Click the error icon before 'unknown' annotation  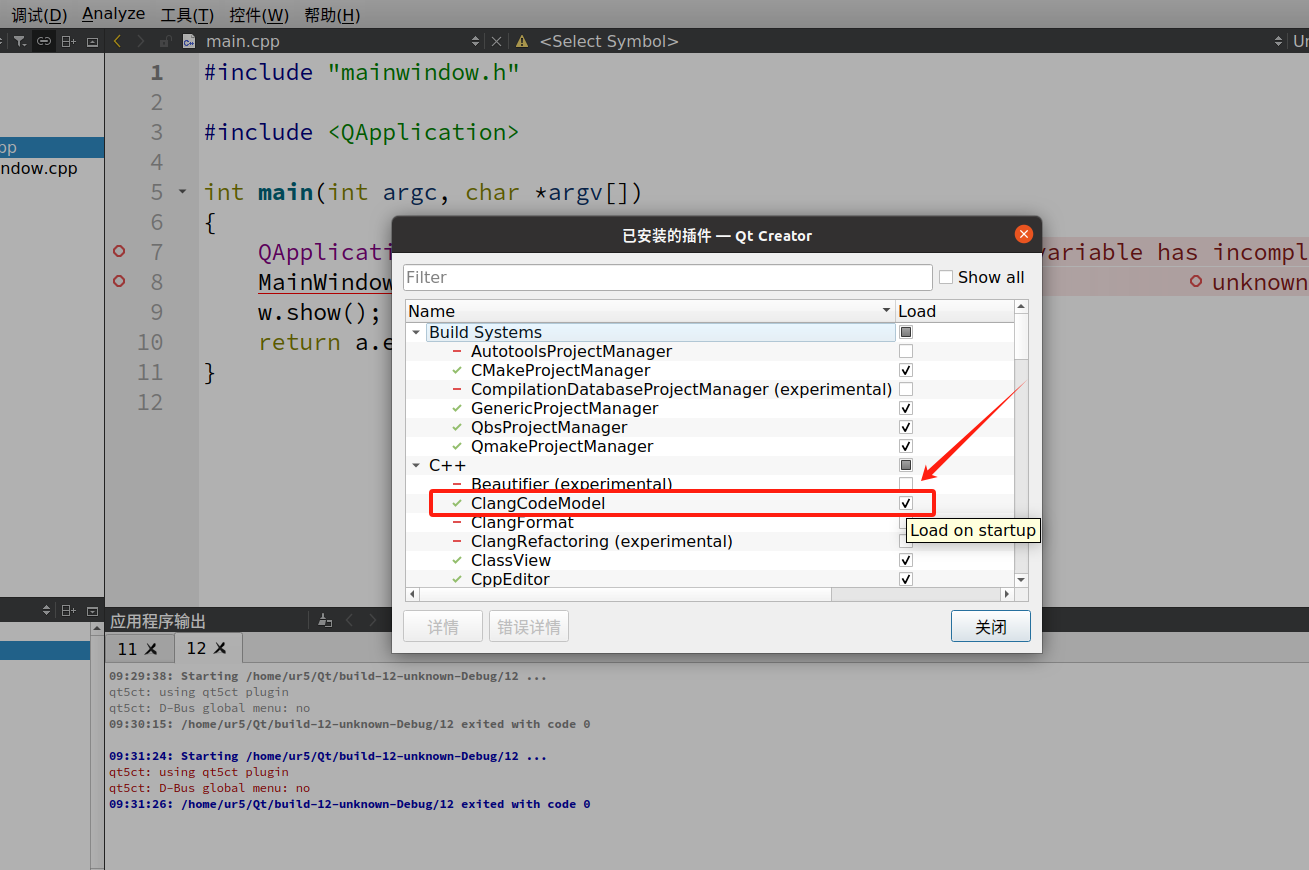(x=1196, y=281)
